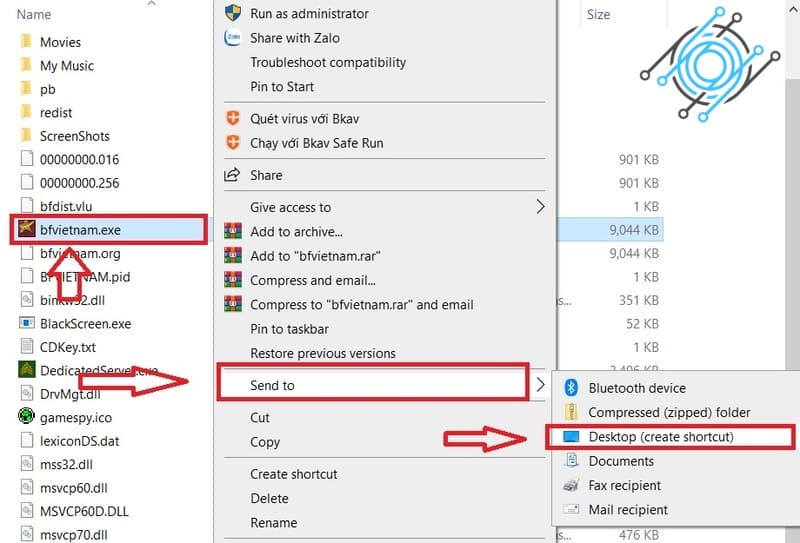This screenshot has width=800, height=543.
Task: Expand the Send to submenu chevron
Action: click(540, 385)
